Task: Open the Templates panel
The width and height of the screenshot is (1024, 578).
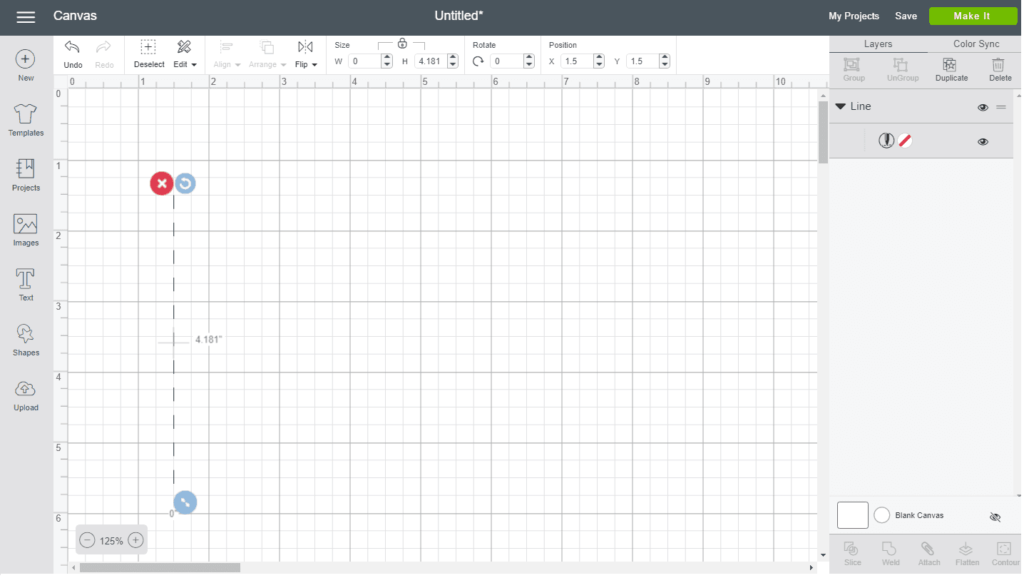Action: coord(25,120)
